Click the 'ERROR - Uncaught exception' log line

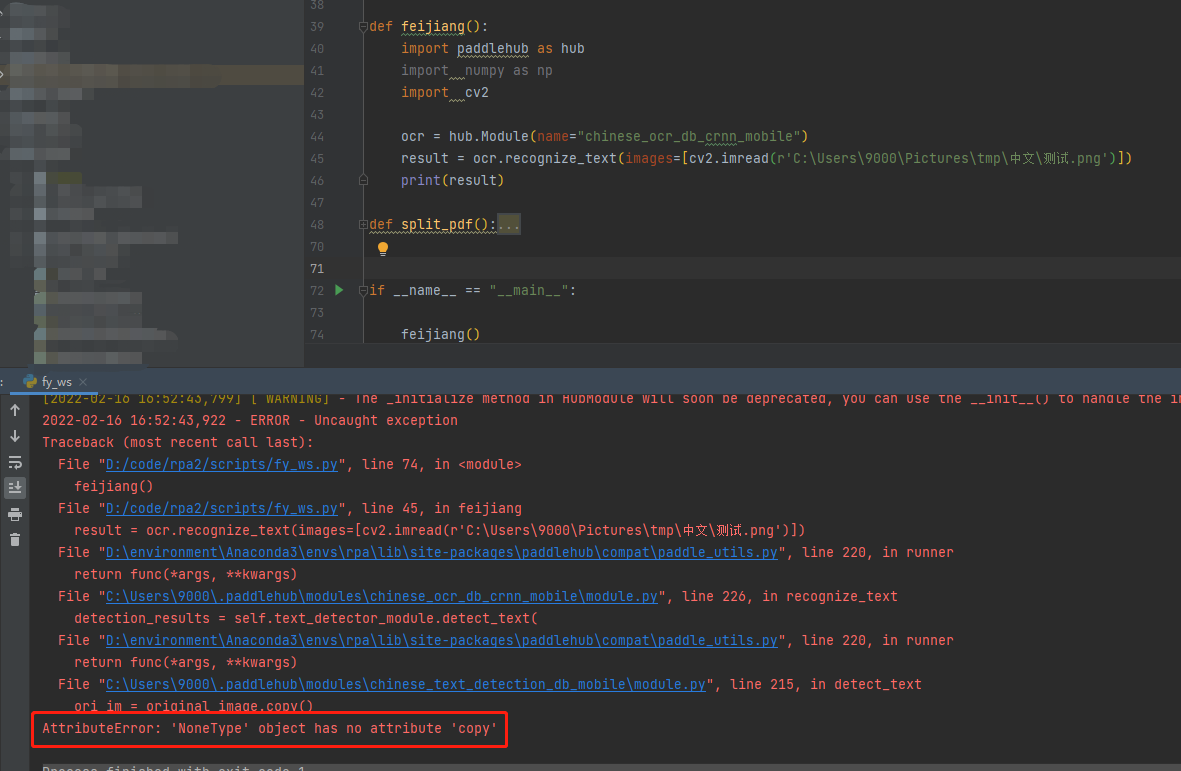point(250,420)
